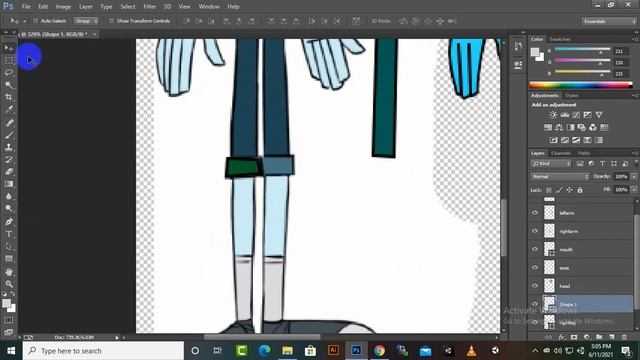Open the Image menu

(x=63, y=7)
